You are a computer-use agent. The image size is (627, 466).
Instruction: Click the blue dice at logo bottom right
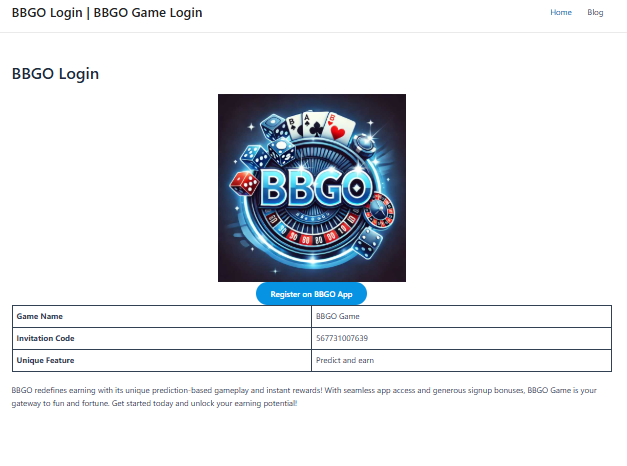[368, 243]
